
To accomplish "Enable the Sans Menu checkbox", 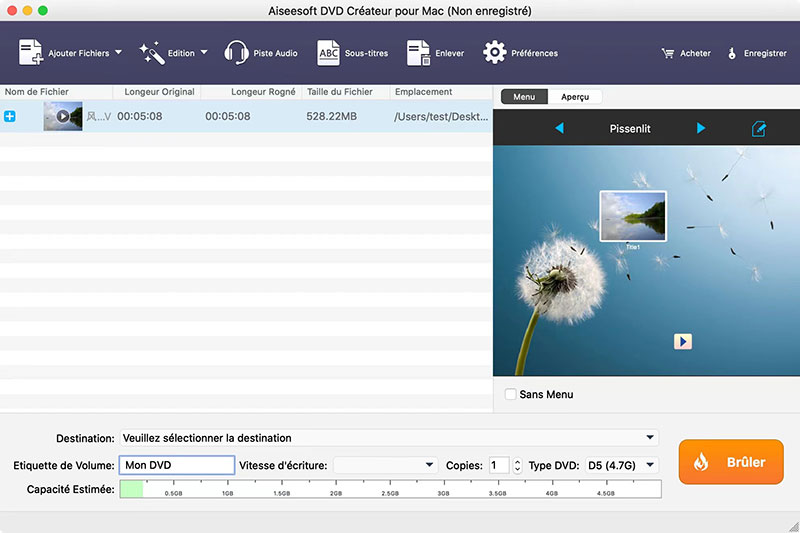I will pos(511,395).
